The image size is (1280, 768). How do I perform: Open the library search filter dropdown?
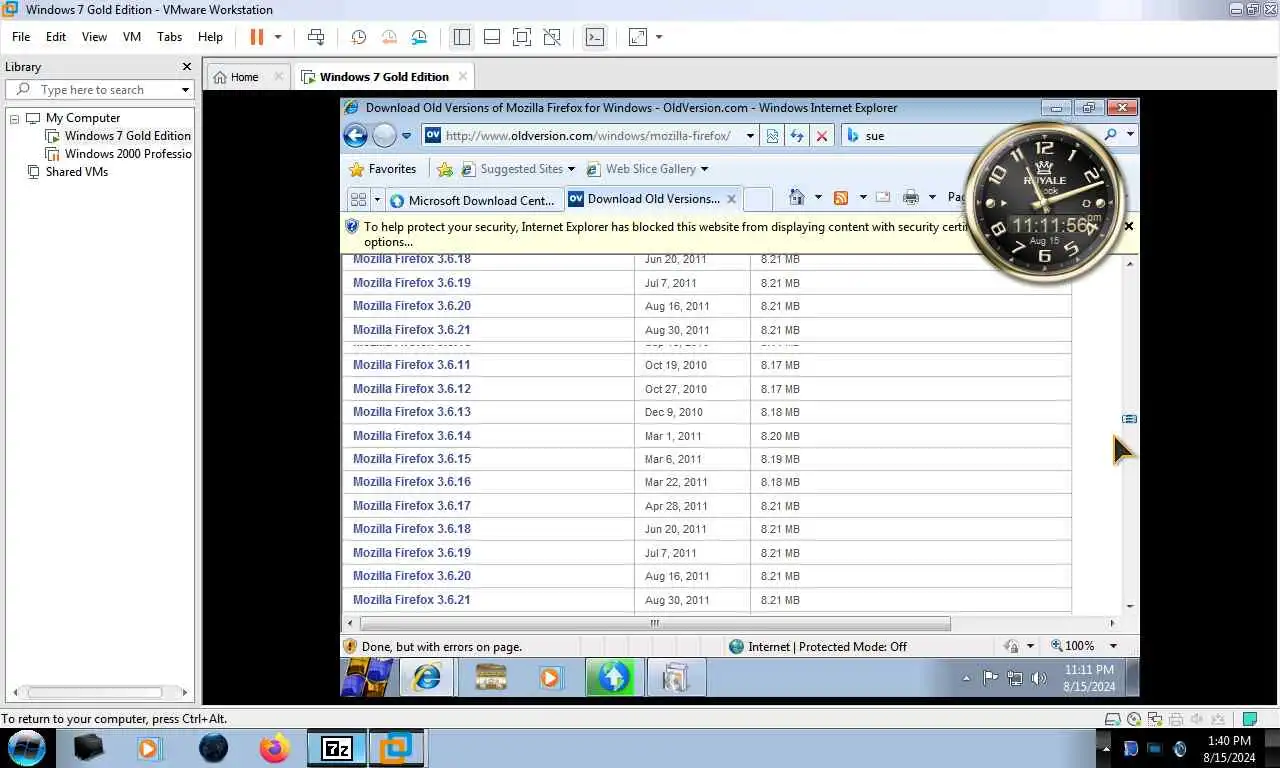coord(185,90)
